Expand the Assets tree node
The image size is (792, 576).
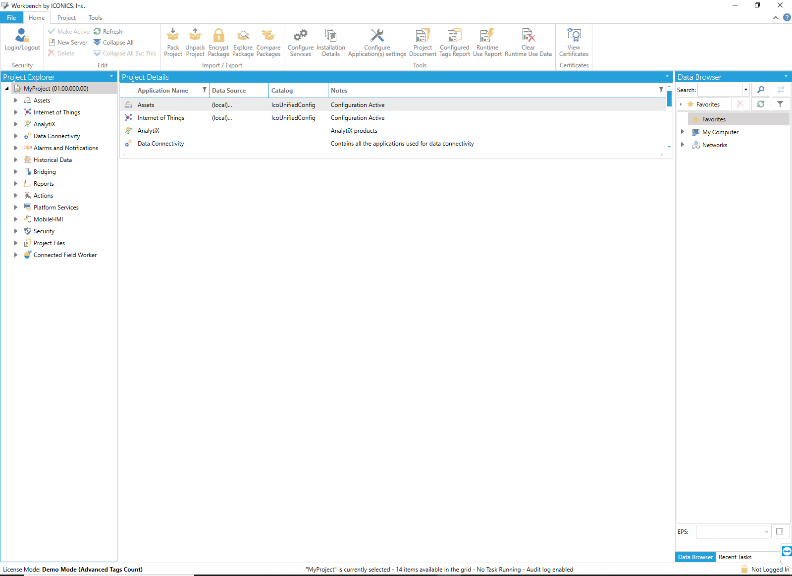point(16,100)
